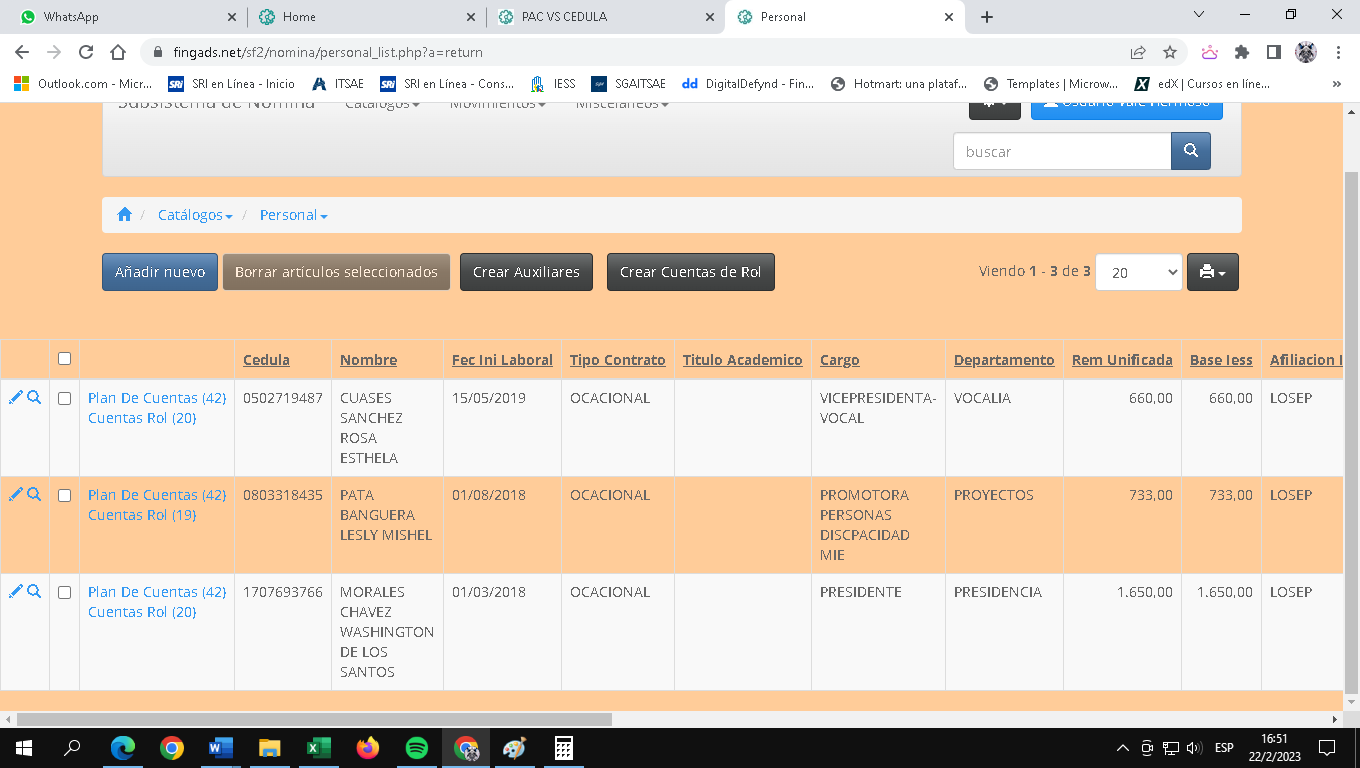Viewport: 1360px width, 768px height.
Task: Open Excel from the Windows taskbar
Action: click(319, 748)
